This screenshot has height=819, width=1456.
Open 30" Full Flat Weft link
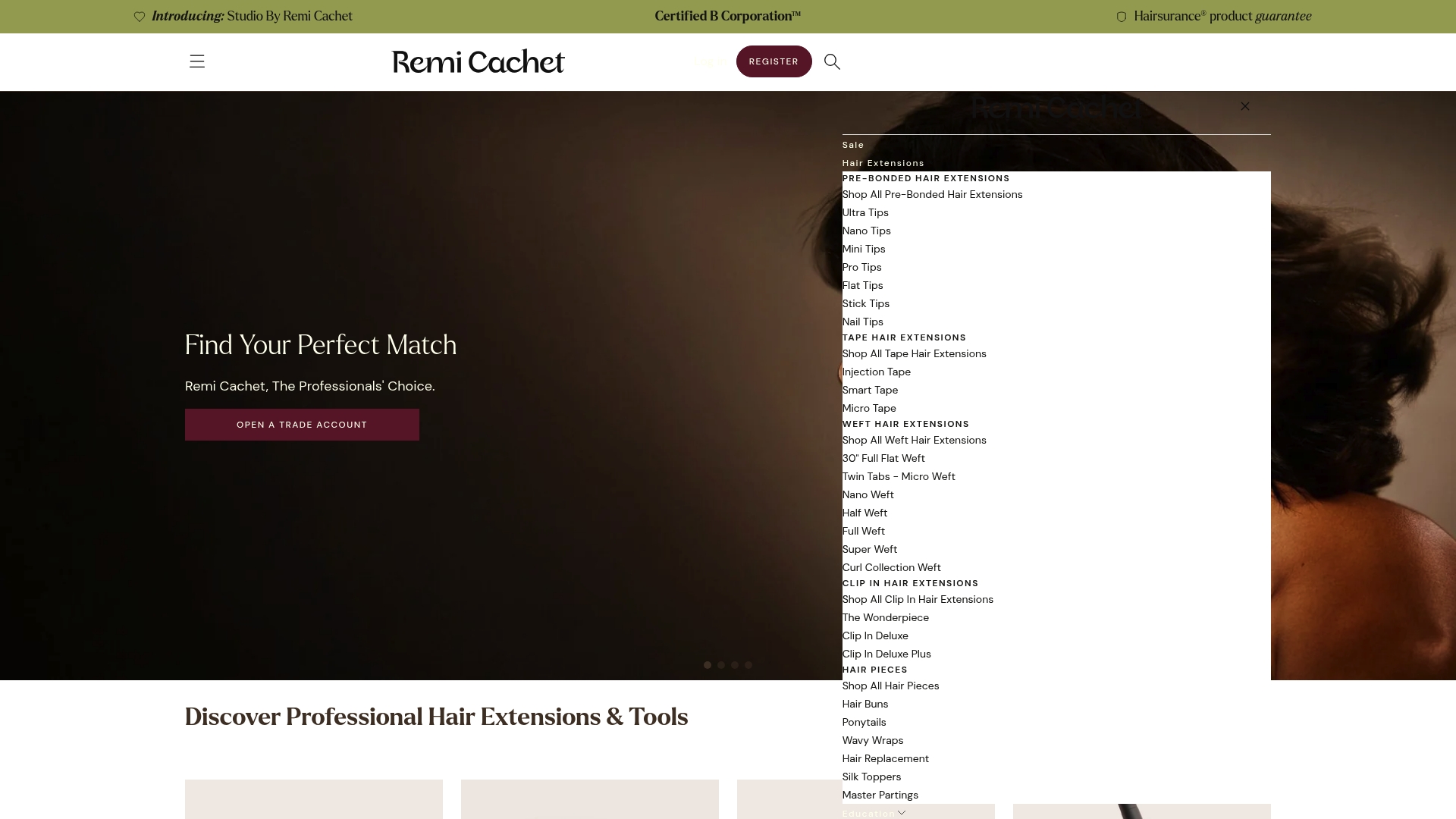click(883, 458)
